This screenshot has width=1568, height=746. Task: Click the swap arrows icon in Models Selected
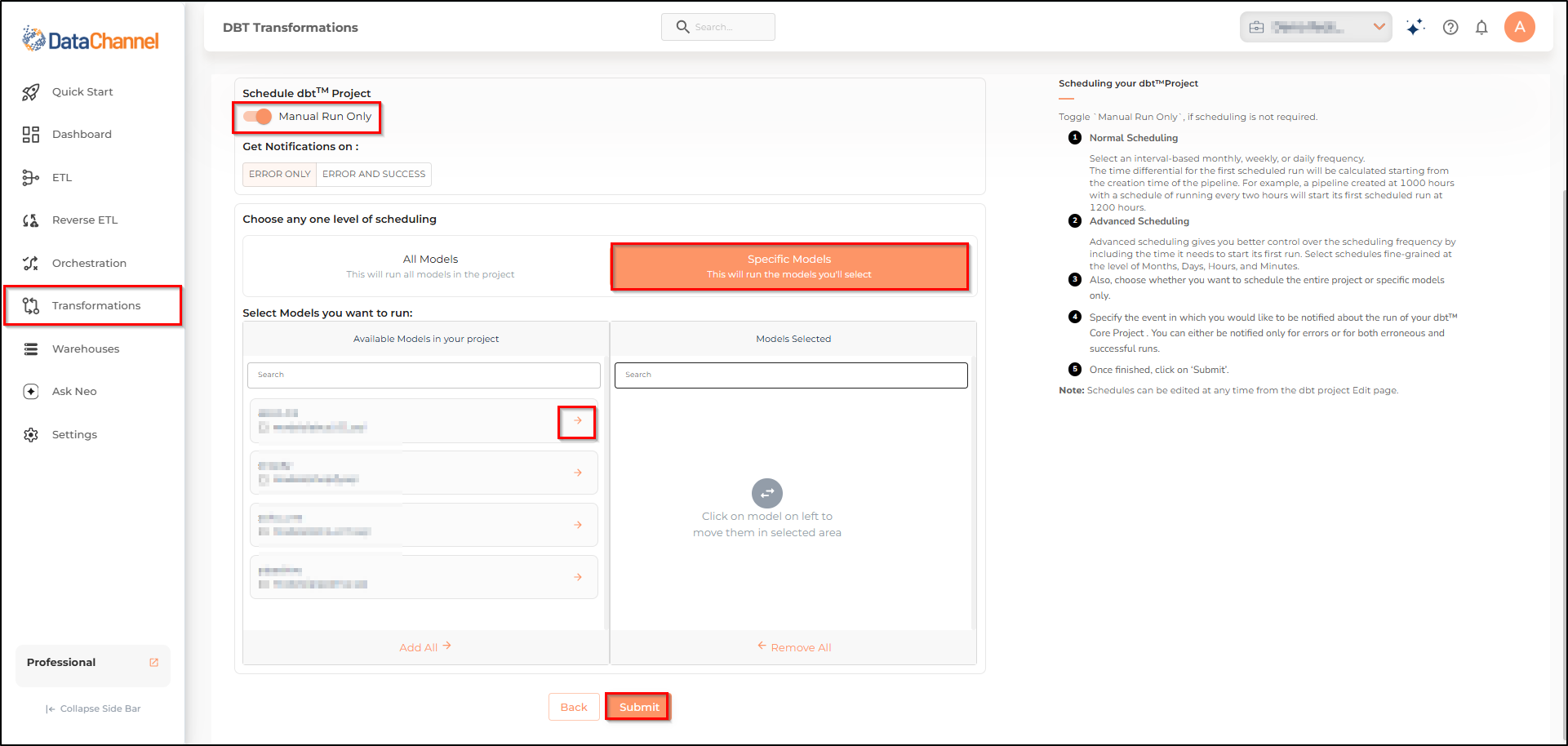tap(767, 494)
